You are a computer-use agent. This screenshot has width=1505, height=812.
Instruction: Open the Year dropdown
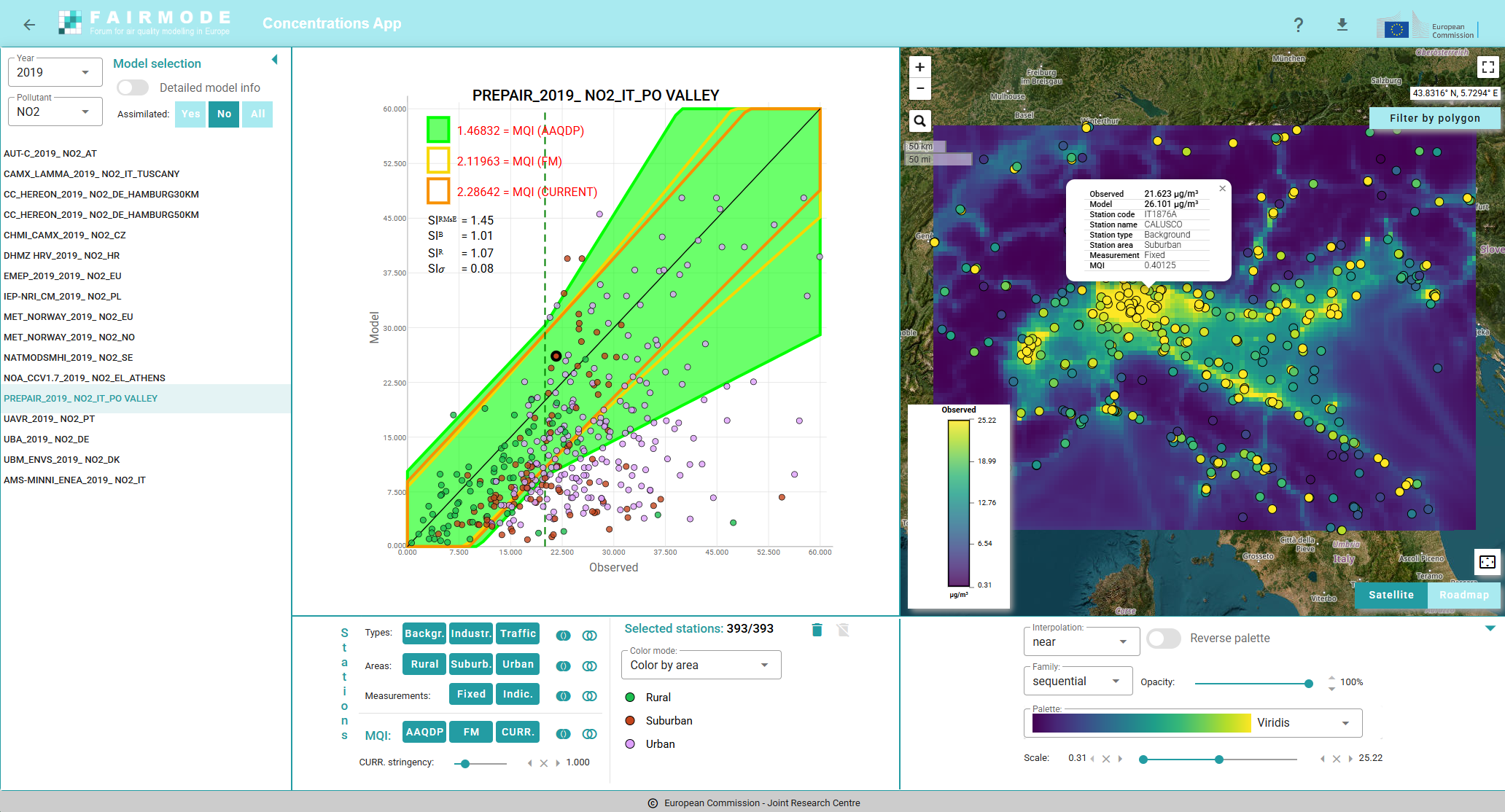point(55,72)
